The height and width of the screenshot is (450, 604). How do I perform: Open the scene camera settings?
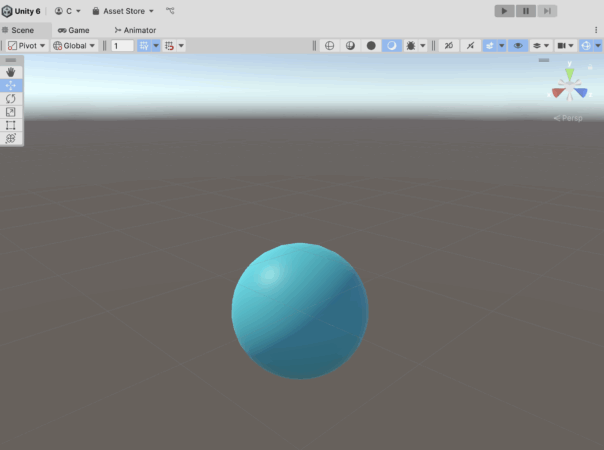pos(565,45)
